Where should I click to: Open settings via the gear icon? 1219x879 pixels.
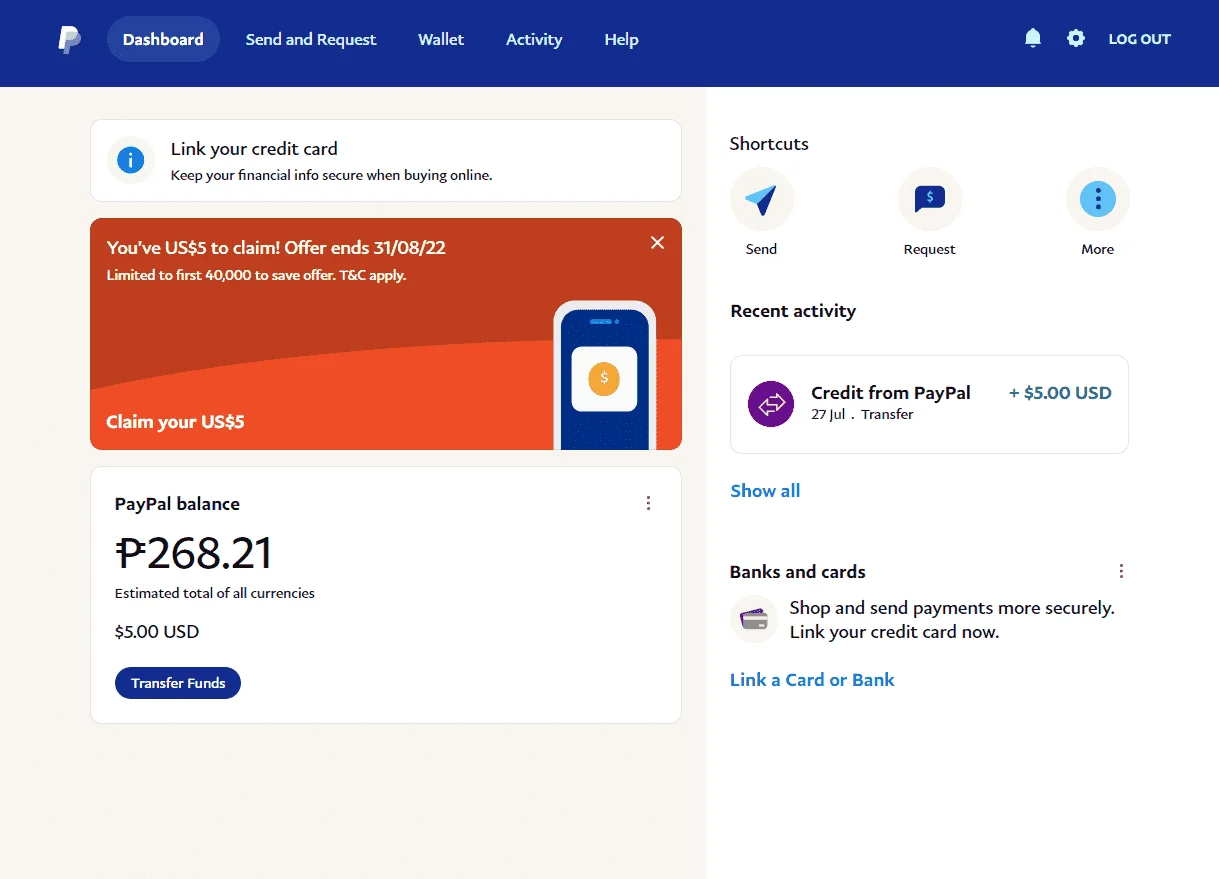(x=1076, y=39)
